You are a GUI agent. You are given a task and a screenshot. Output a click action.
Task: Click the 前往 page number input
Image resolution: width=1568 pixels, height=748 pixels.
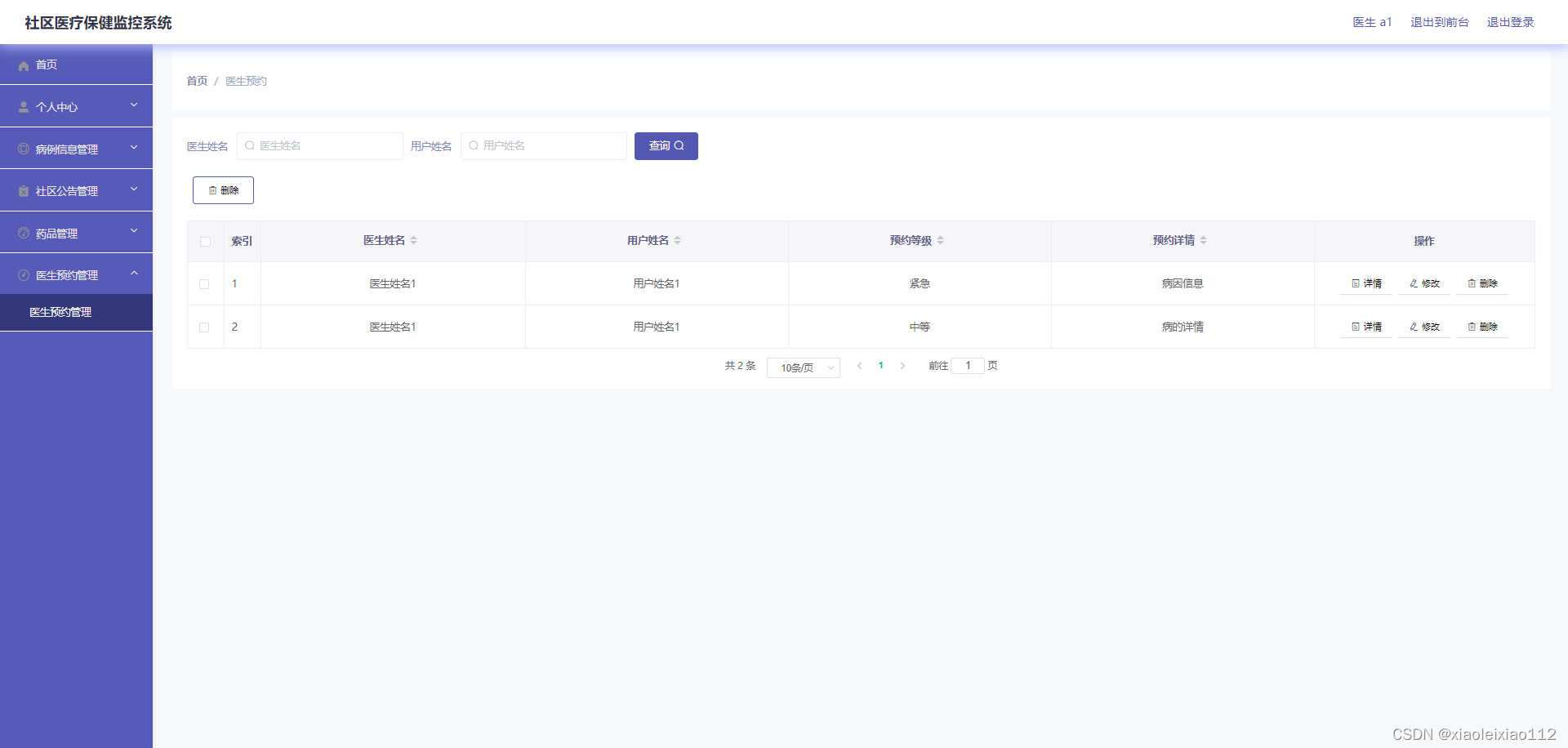click(968, 366)
